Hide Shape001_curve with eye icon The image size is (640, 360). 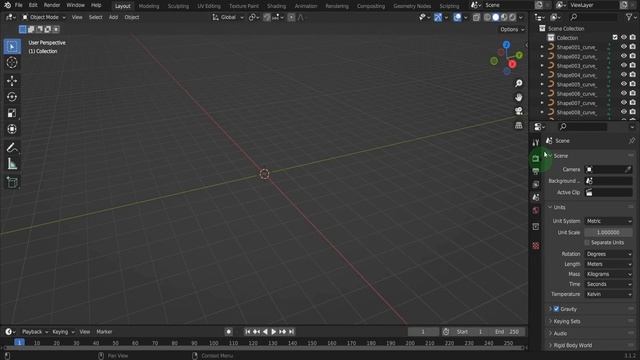click(623, 47)
